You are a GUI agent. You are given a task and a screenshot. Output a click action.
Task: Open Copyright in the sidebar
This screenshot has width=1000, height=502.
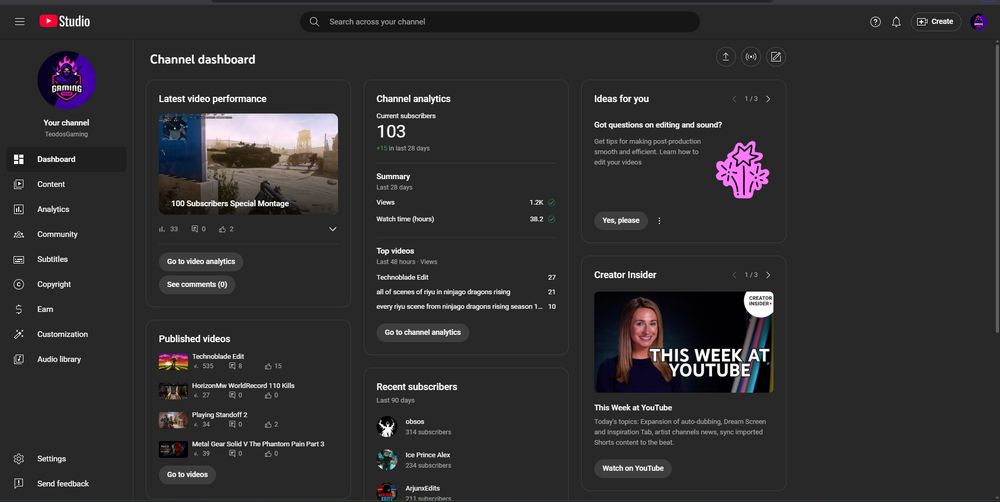pos(66,284)
